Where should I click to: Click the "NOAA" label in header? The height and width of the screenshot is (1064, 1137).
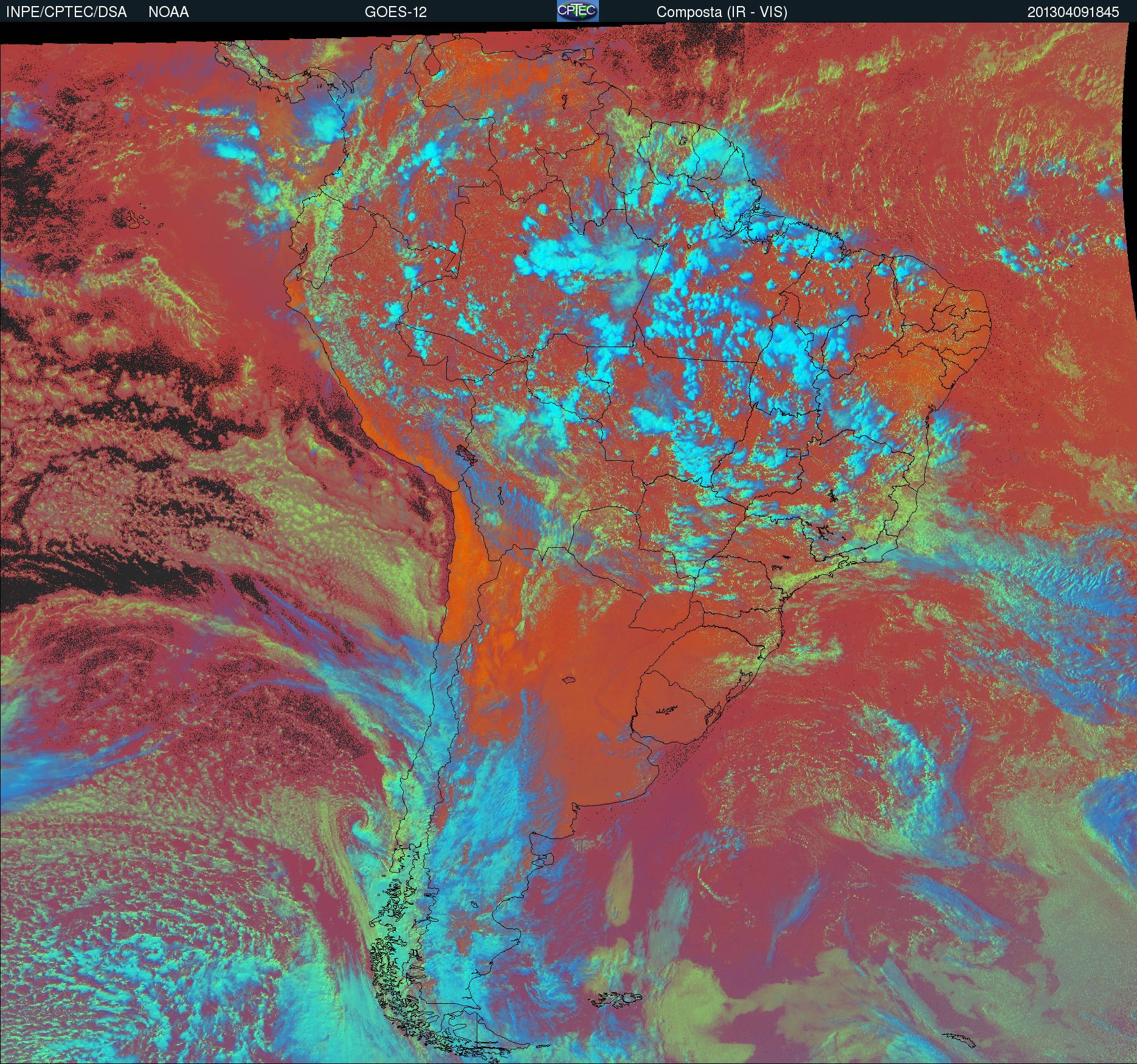click(x=168, y=12)
